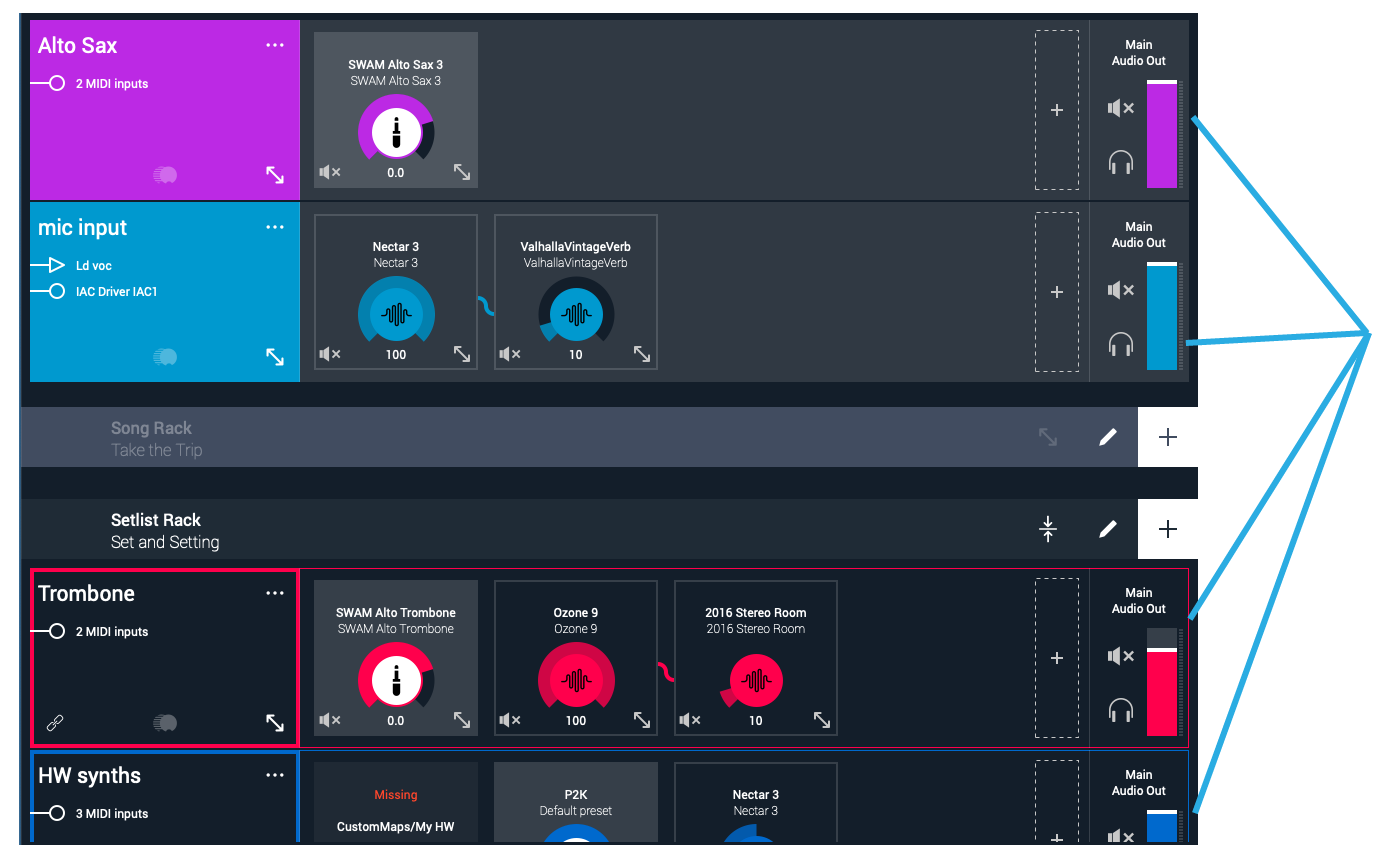Open the mic input layer three-dots menu
1379x853 pixels.
(x=275, y=227)
